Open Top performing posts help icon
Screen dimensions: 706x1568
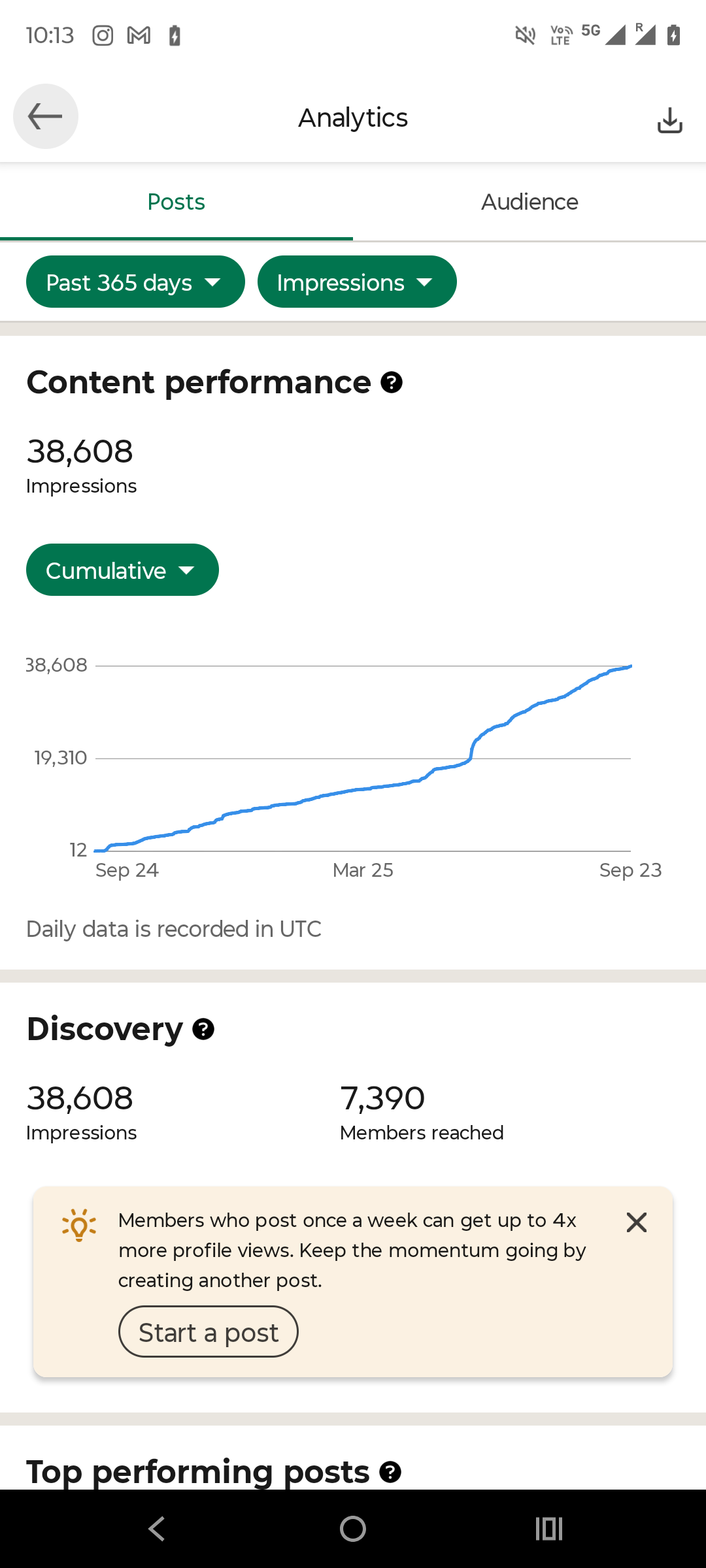point(390,1473)
